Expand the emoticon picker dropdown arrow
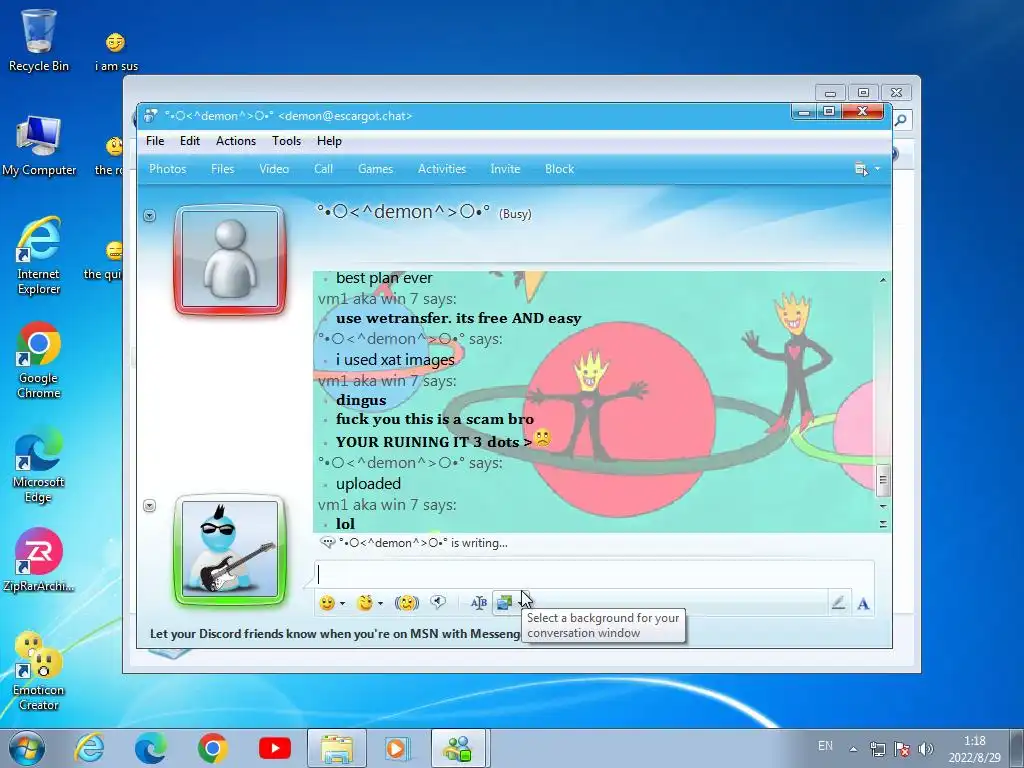 (x=342, y=603)
